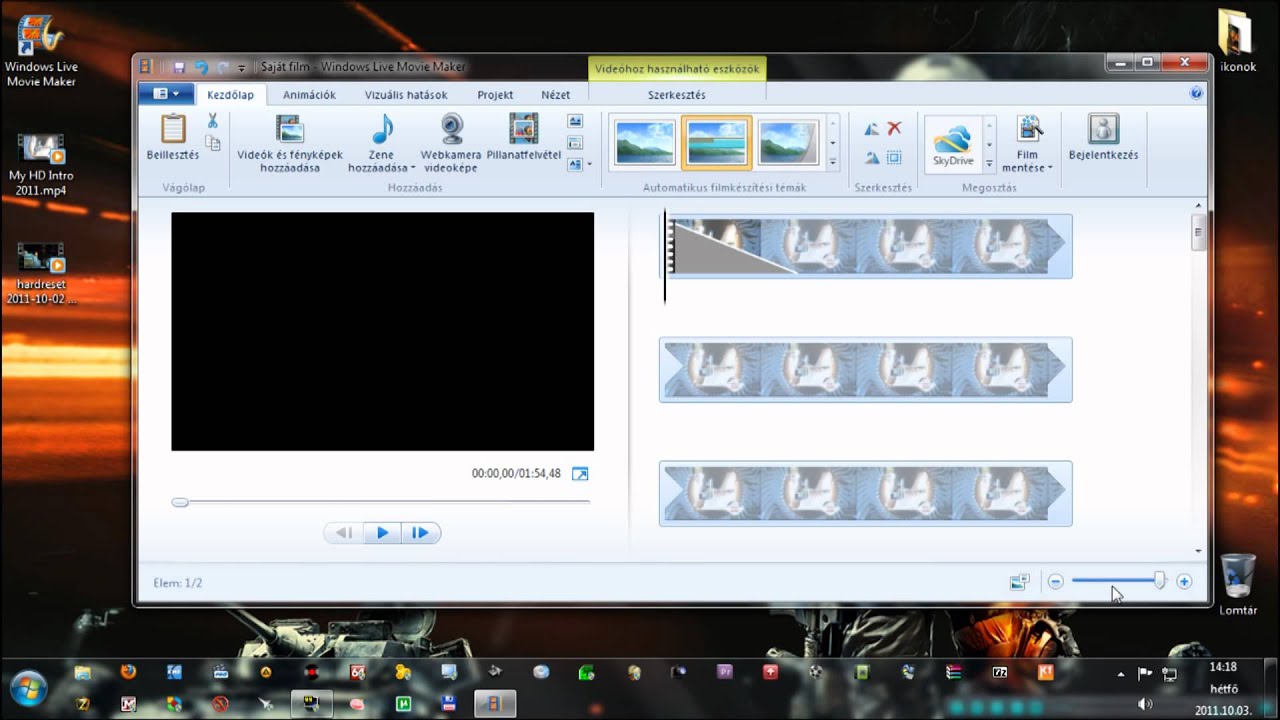Open My HD Intro 2011.mp4 desktop file
Image resolution: width=1280 pixels, height=720 pixels.
click(x=41, y=165)
